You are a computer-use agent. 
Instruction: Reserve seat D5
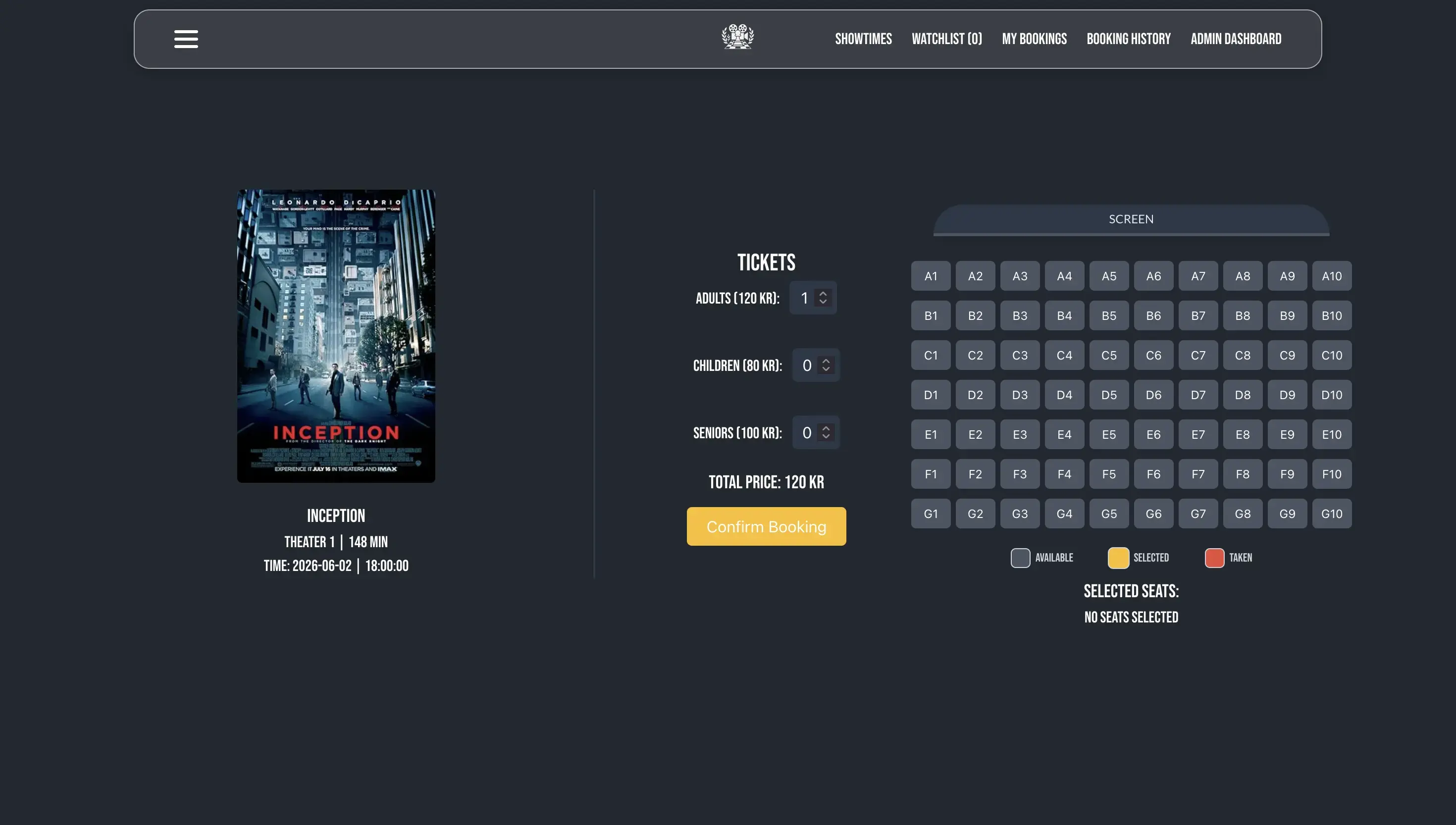1109,395
